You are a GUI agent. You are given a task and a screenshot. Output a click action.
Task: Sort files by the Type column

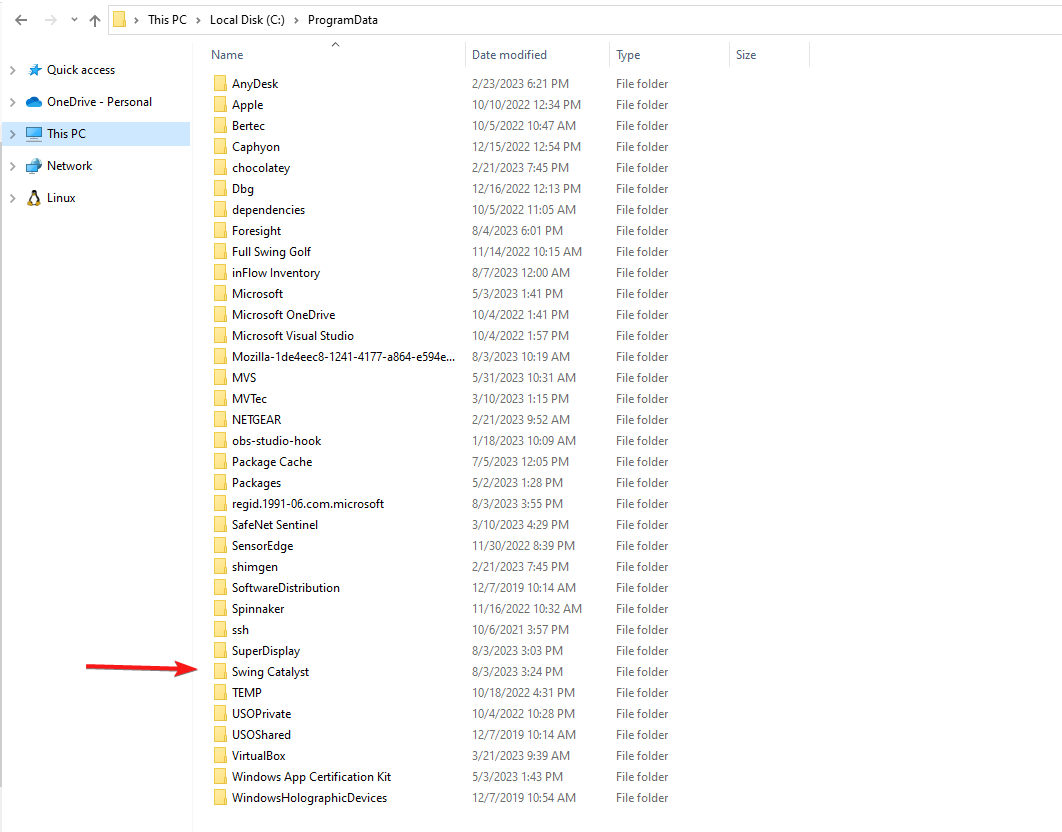point(628,55)
